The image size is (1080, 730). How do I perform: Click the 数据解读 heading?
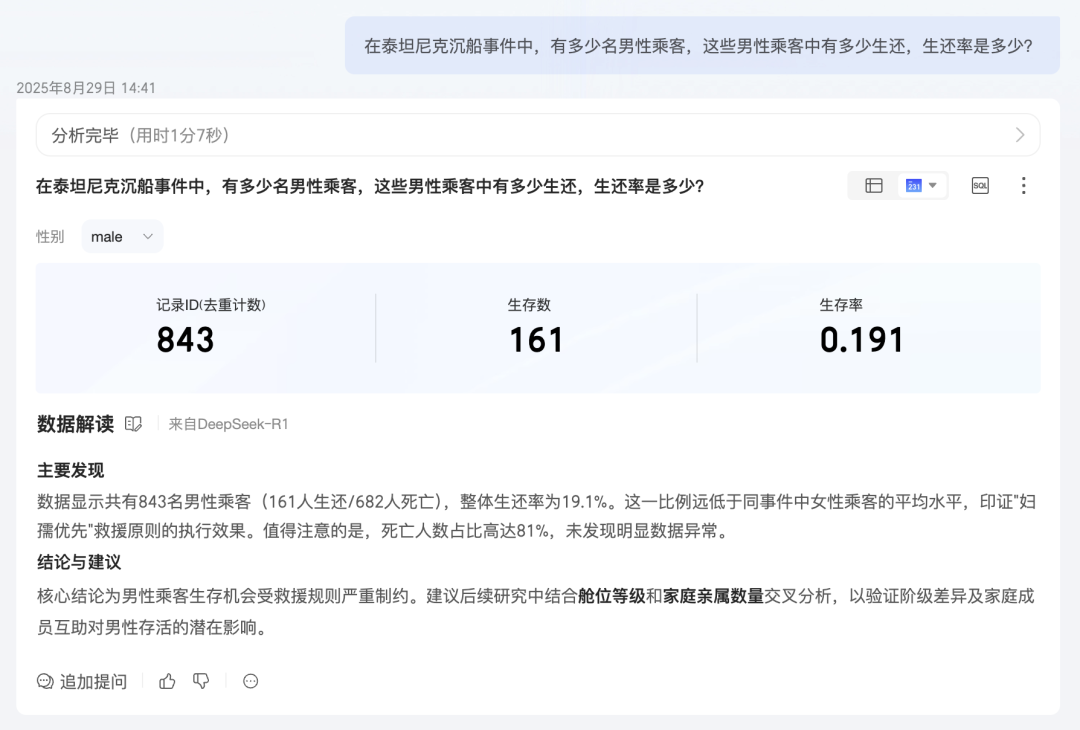(x=76, y=424)
